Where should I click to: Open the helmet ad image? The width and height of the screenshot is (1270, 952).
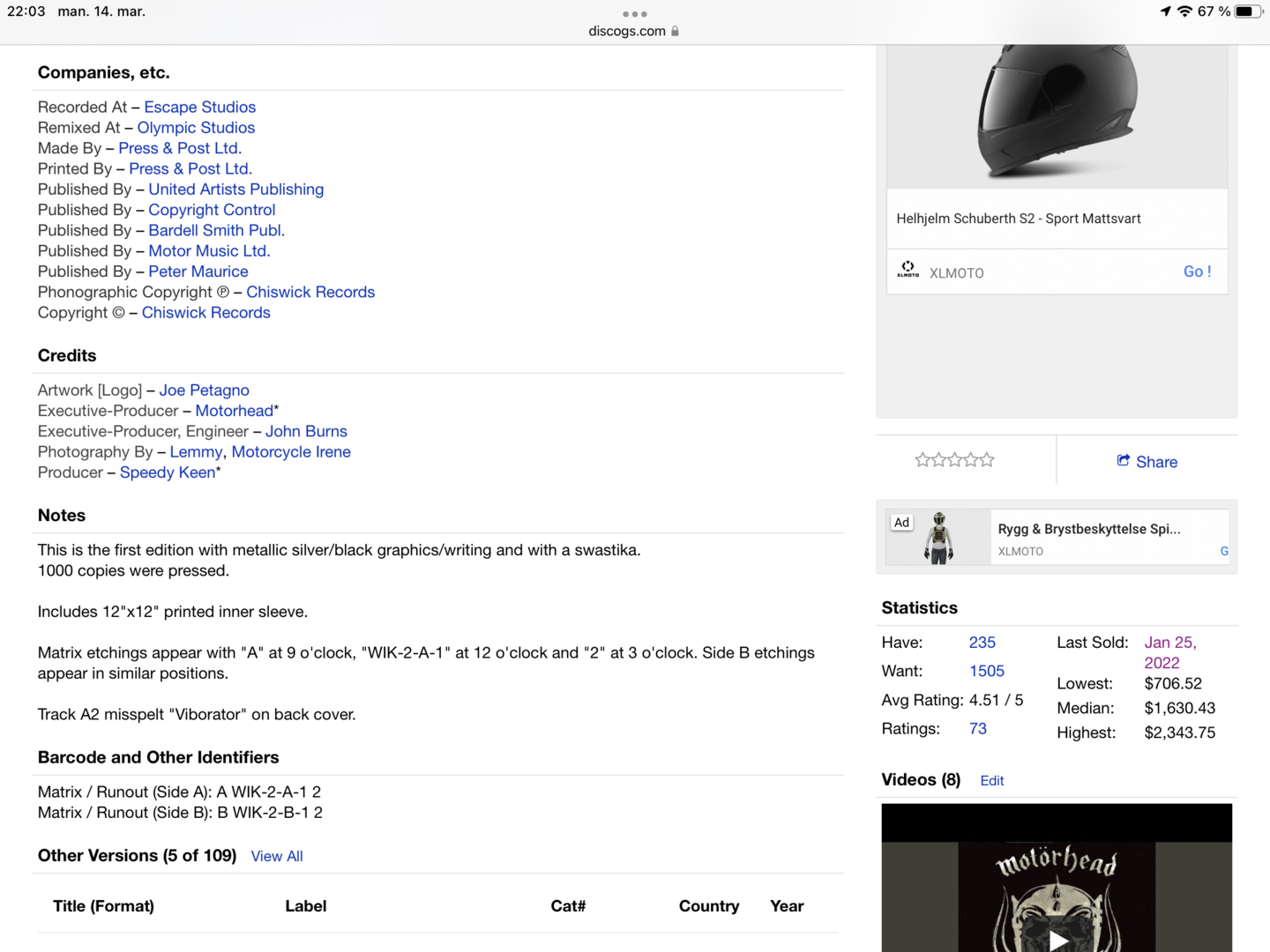(x=1057, y=115)
